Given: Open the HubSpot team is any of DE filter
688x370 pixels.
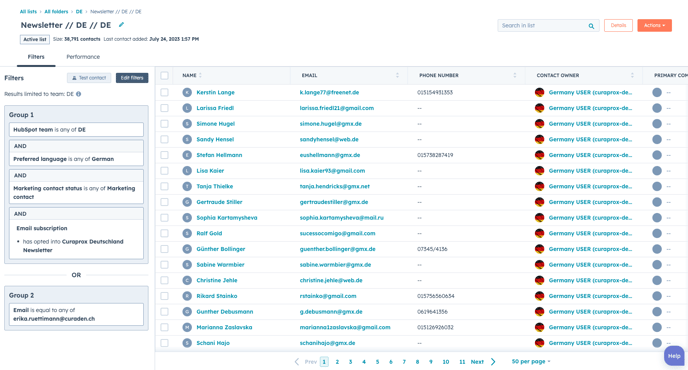Looking at the screenshot, I should (x=76, y=130).
